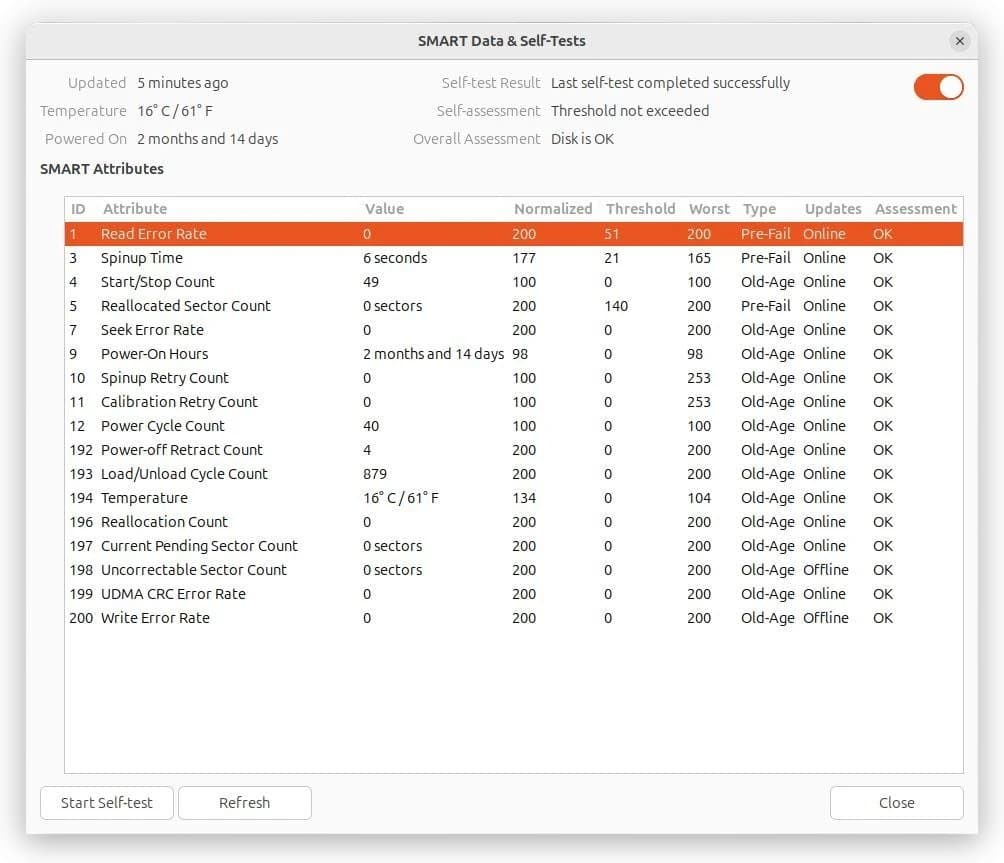Select the UDMA CRC Error Rate row
This screenshot has width=1004, height=863.
coord(173,594)
